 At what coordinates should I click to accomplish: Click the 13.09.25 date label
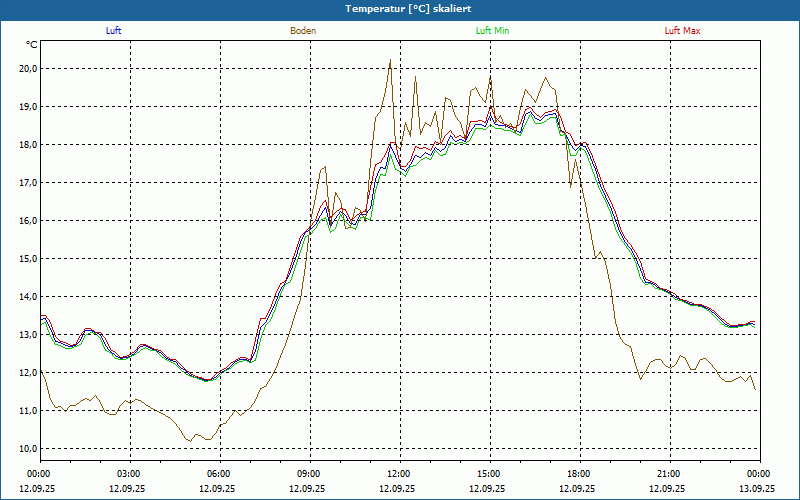757,489
